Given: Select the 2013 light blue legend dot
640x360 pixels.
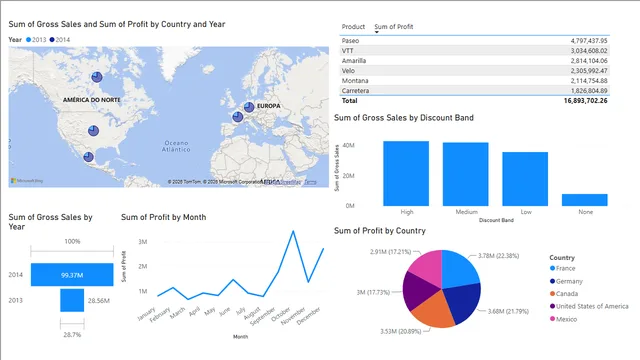Looking at the screenshot, I should 29,40.
